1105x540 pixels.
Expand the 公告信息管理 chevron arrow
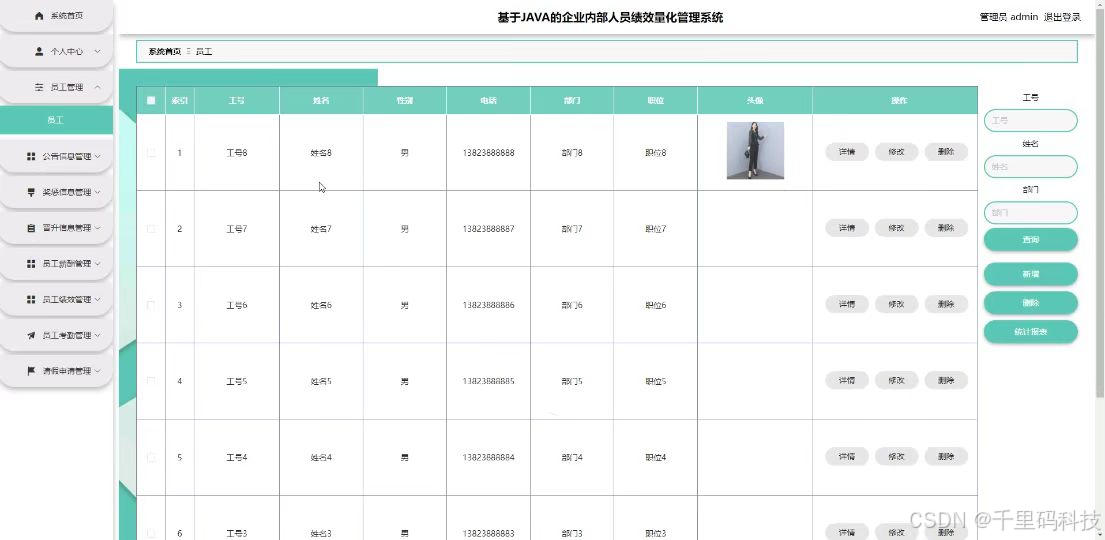[97, 157]
